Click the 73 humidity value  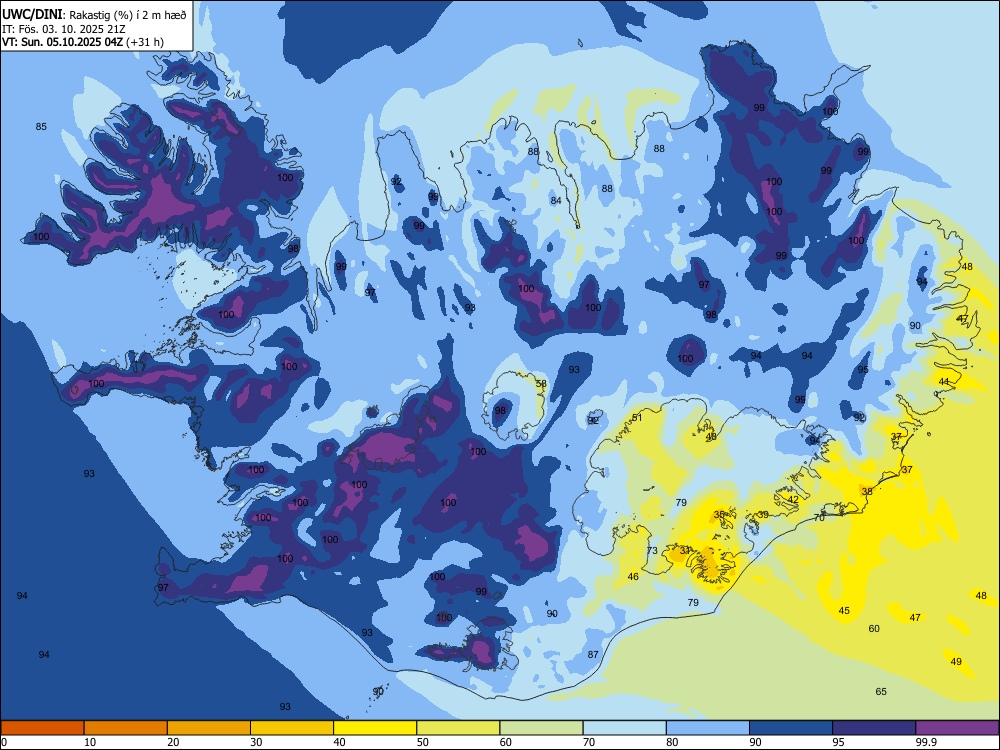click(x=652, y=551)
